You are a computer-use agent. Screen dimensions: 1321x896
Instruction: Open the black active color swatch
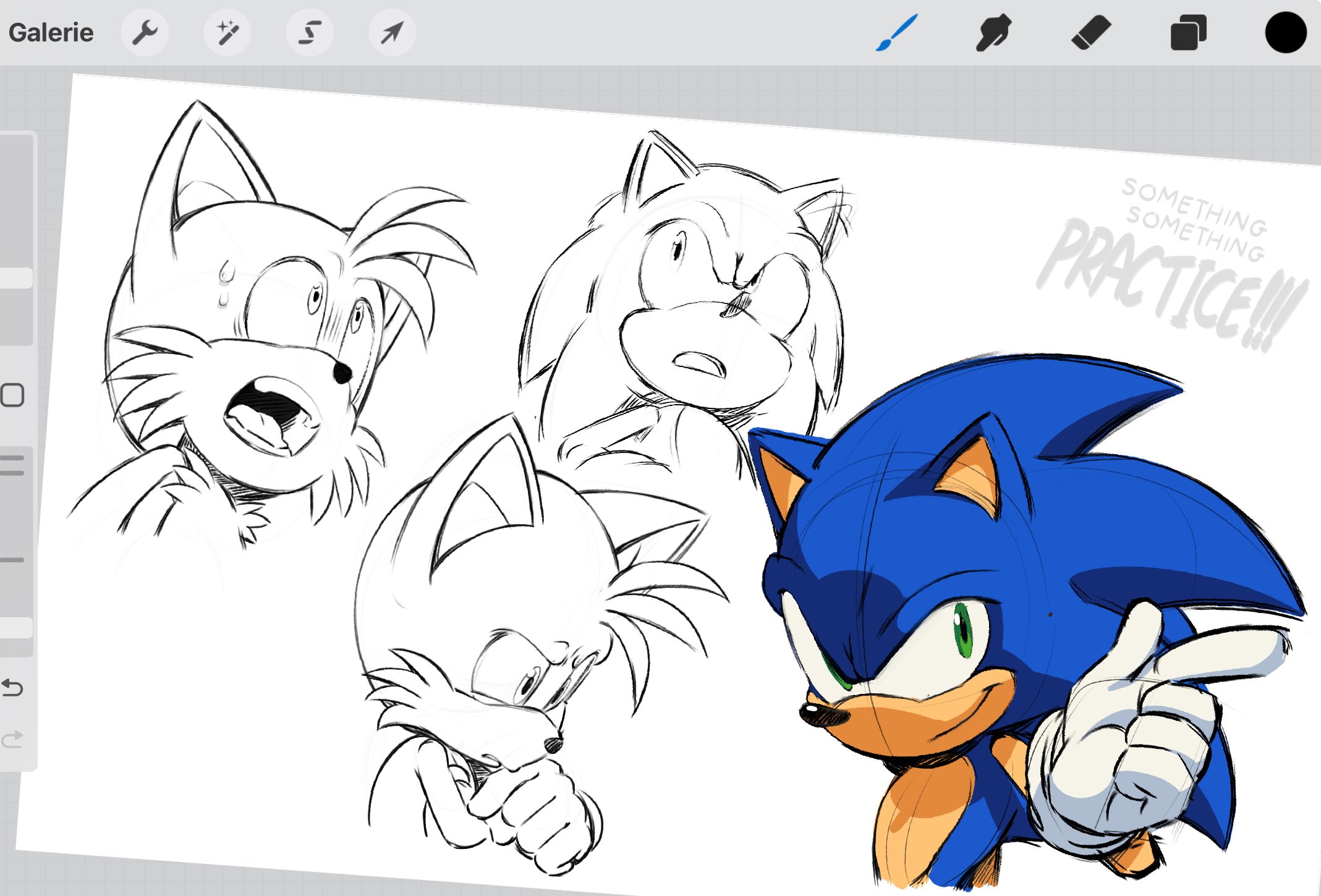pos(1285,33)
